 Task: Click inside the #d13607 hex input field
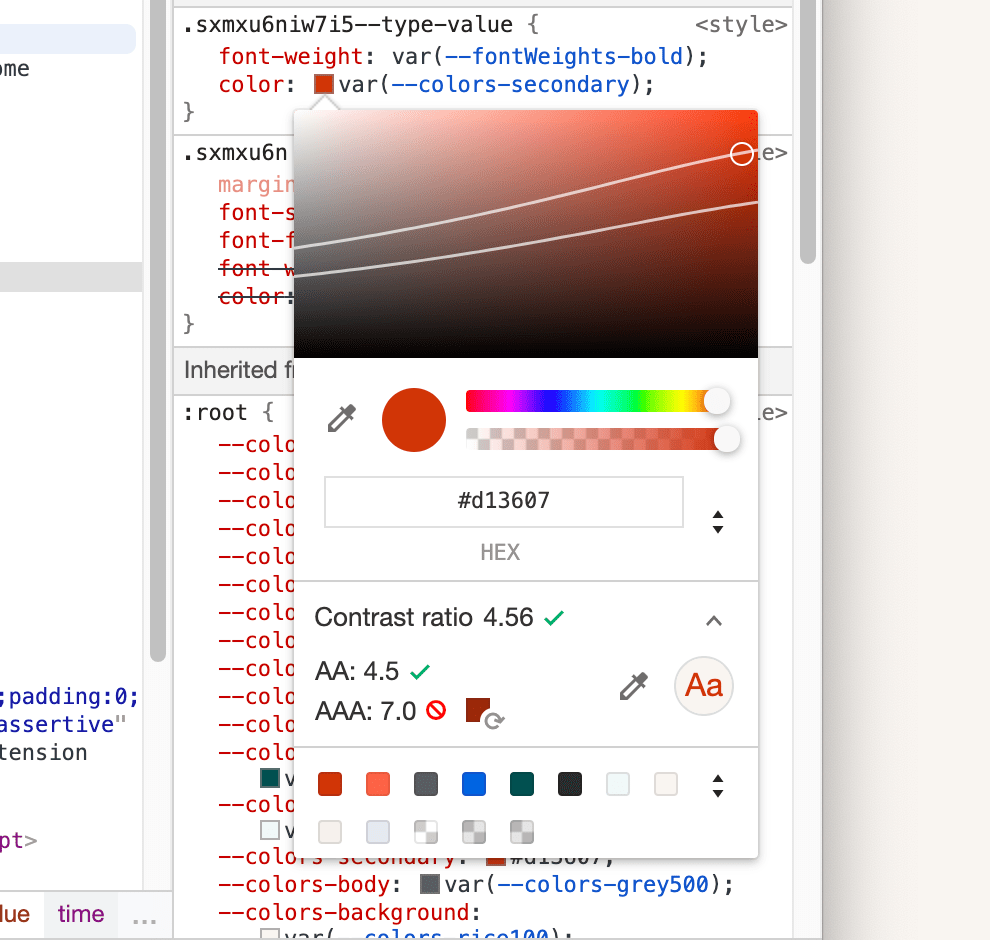tap(503, 502)
